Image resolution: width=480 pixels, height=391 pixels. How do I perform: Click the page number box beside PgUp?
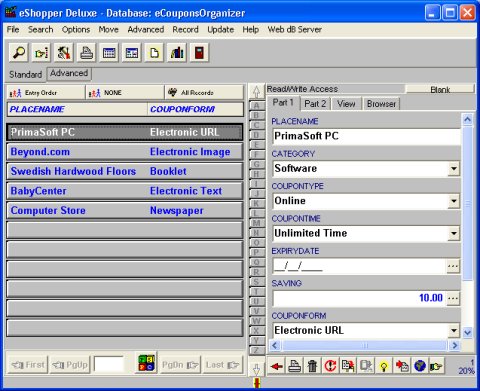pyautogui.click(x=109, y=364)
